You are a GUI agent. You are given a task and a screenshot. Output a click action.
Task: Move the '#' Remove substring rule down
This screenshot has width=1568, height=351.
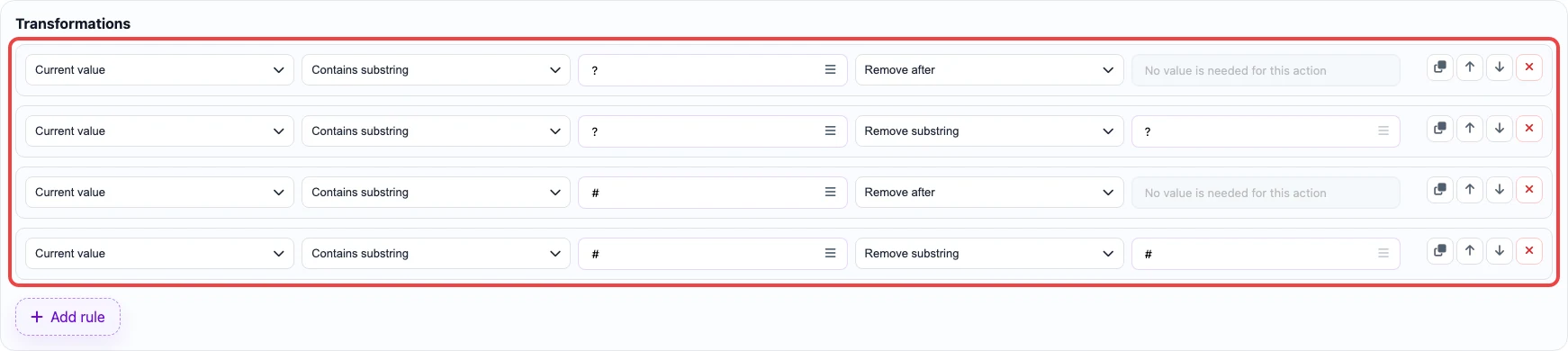(1500, 251)
